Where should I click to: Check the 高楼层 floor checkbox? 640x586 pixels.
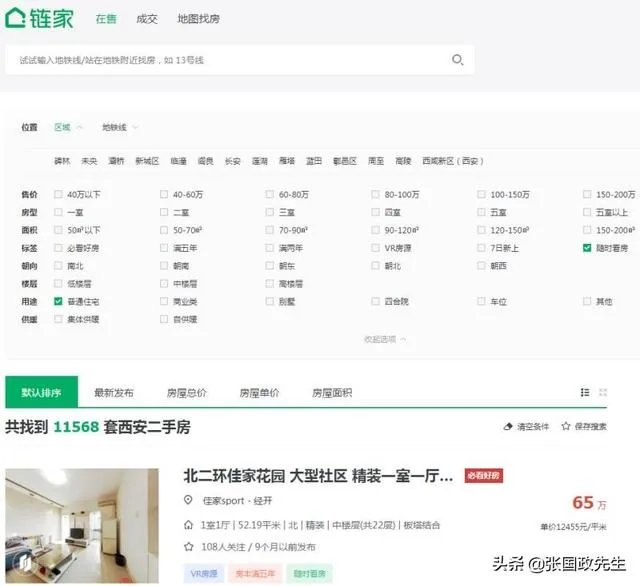pyautogui.click(x=269, y=283)
